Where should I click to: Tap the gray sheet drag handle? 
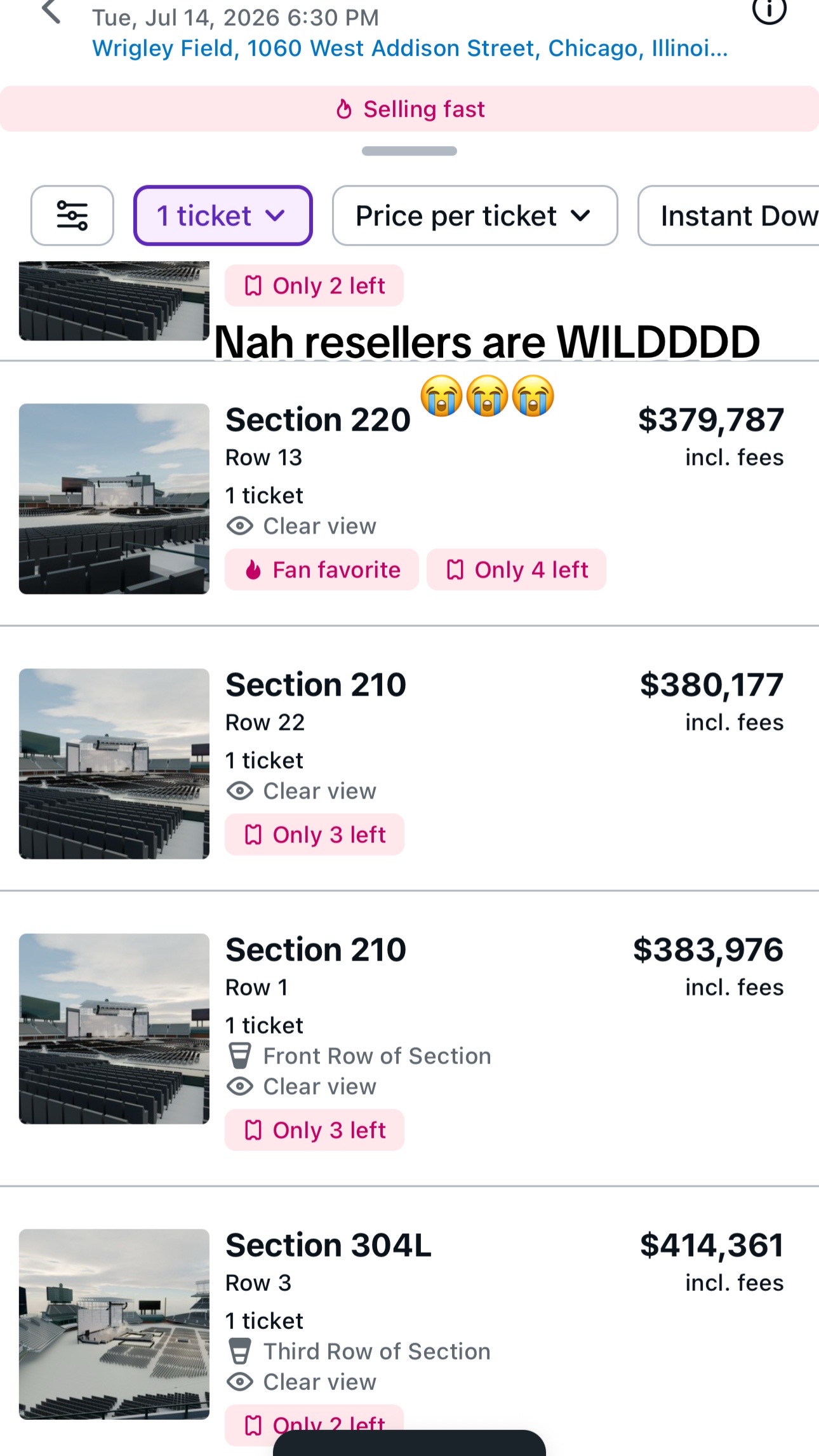click(409, 151)
